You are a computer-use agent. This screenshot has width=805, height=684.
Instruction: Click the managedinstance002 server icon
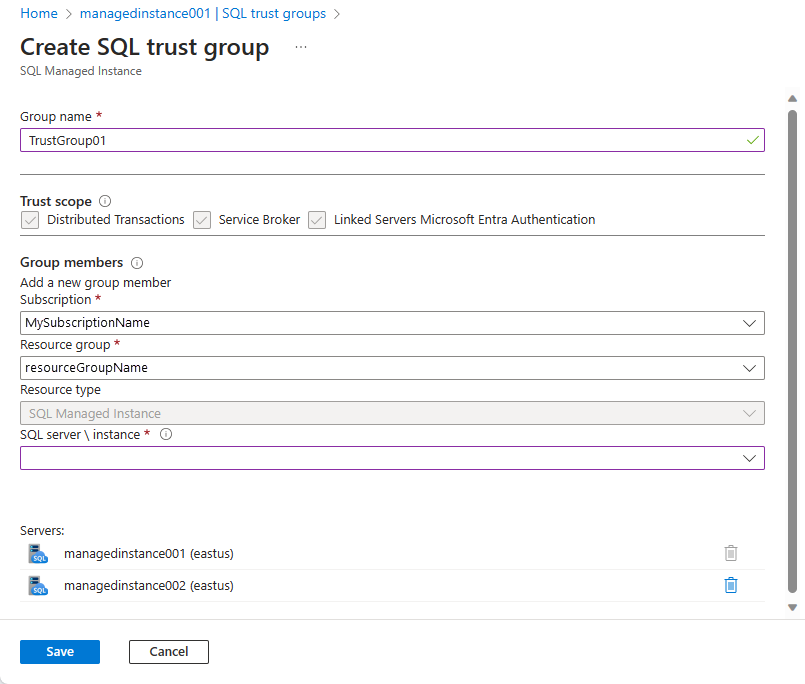point(39,585)
